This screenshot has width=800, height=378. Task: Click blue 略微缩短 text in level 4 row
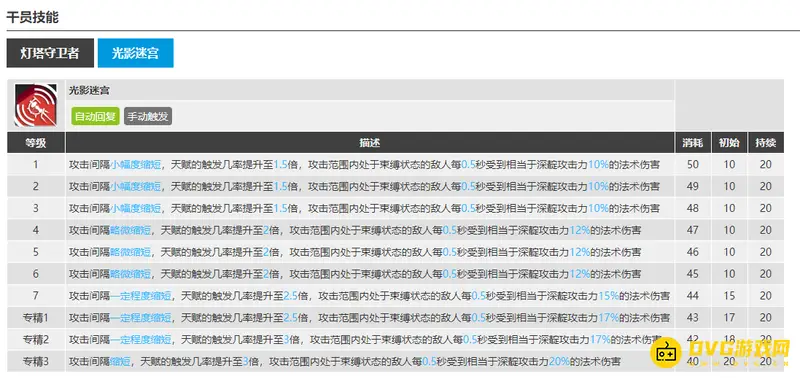(x=131, y=231)
